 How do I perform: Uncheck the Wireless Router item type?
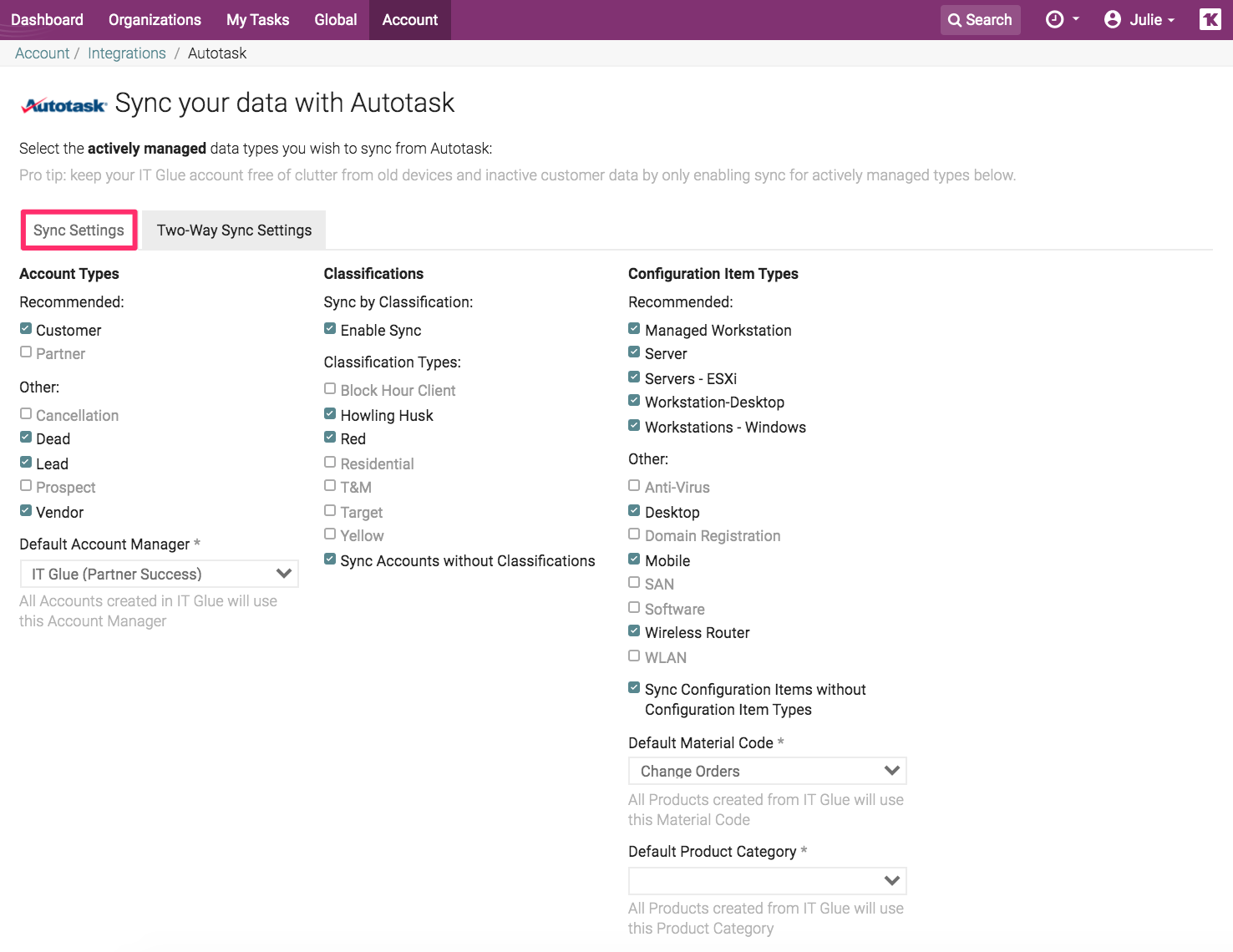[634, 631]
